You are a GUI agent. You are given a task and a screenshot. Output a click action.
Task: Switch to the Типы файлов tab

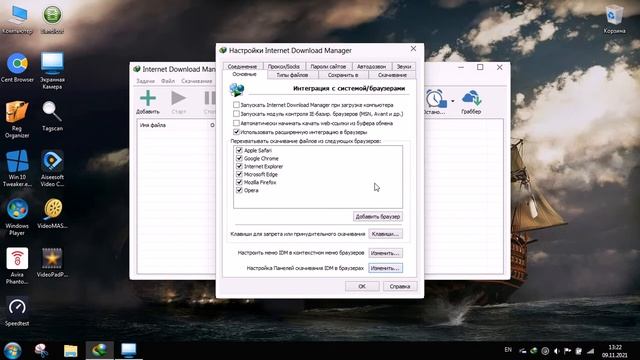pyautogui.click(x=292, y=75)
